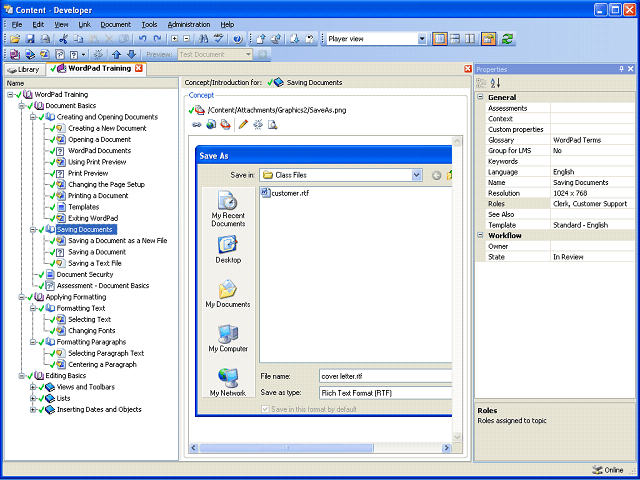Click the magnifier preview icon under Concept

pos(273,124)
